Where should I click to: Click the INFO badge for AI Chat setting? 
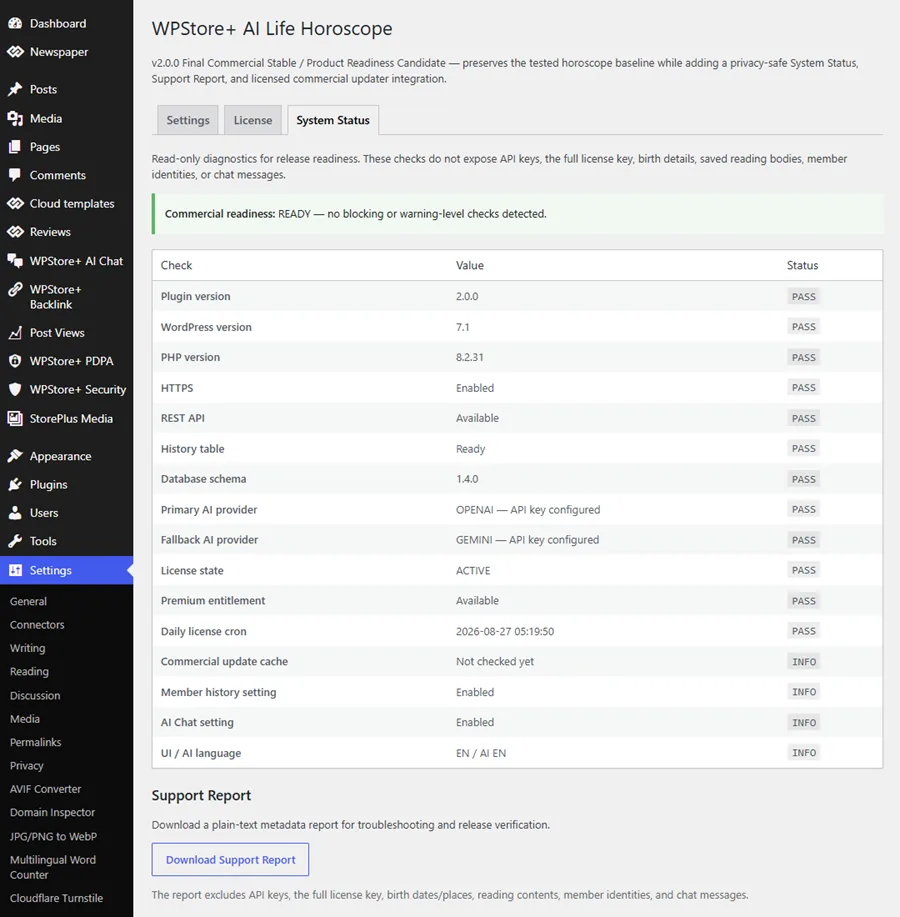[804, 722]
